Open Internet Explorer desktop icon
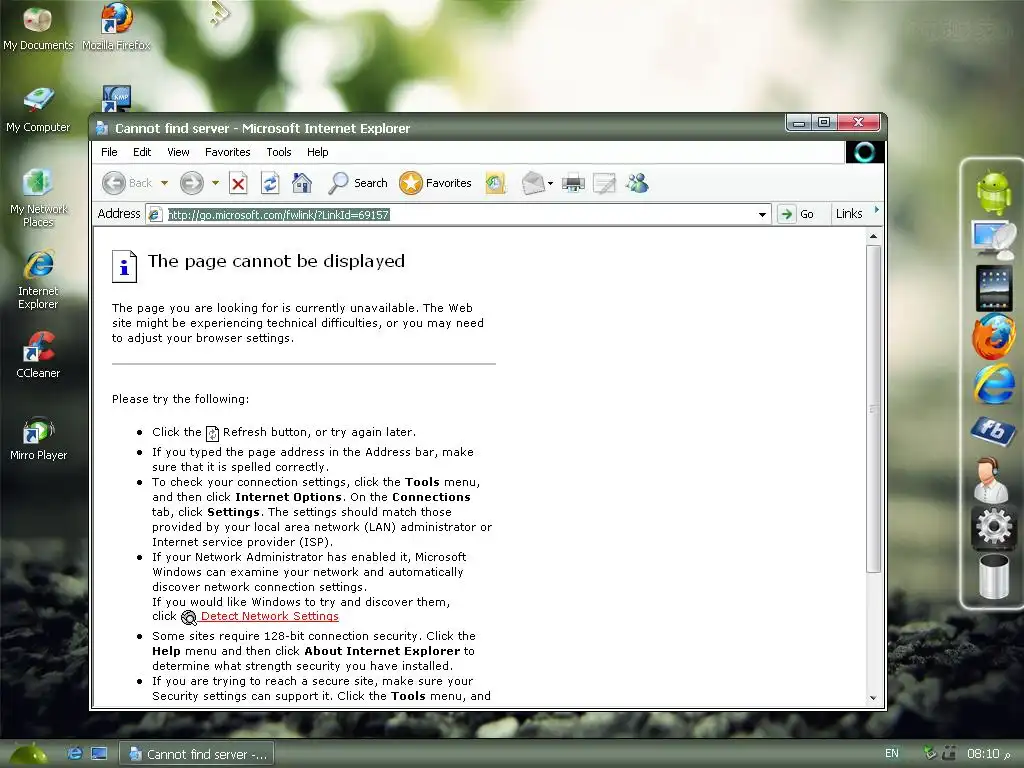 pyautogui.click(x=38, y=280)
